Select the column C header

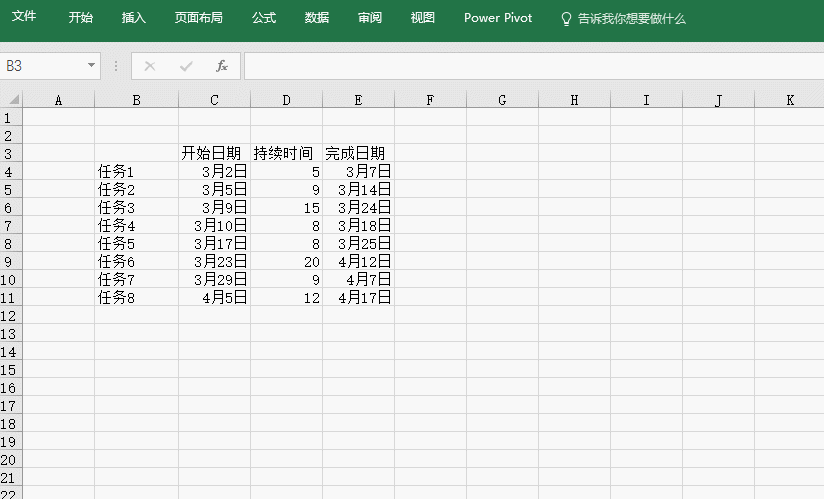(x=214, y=100)
